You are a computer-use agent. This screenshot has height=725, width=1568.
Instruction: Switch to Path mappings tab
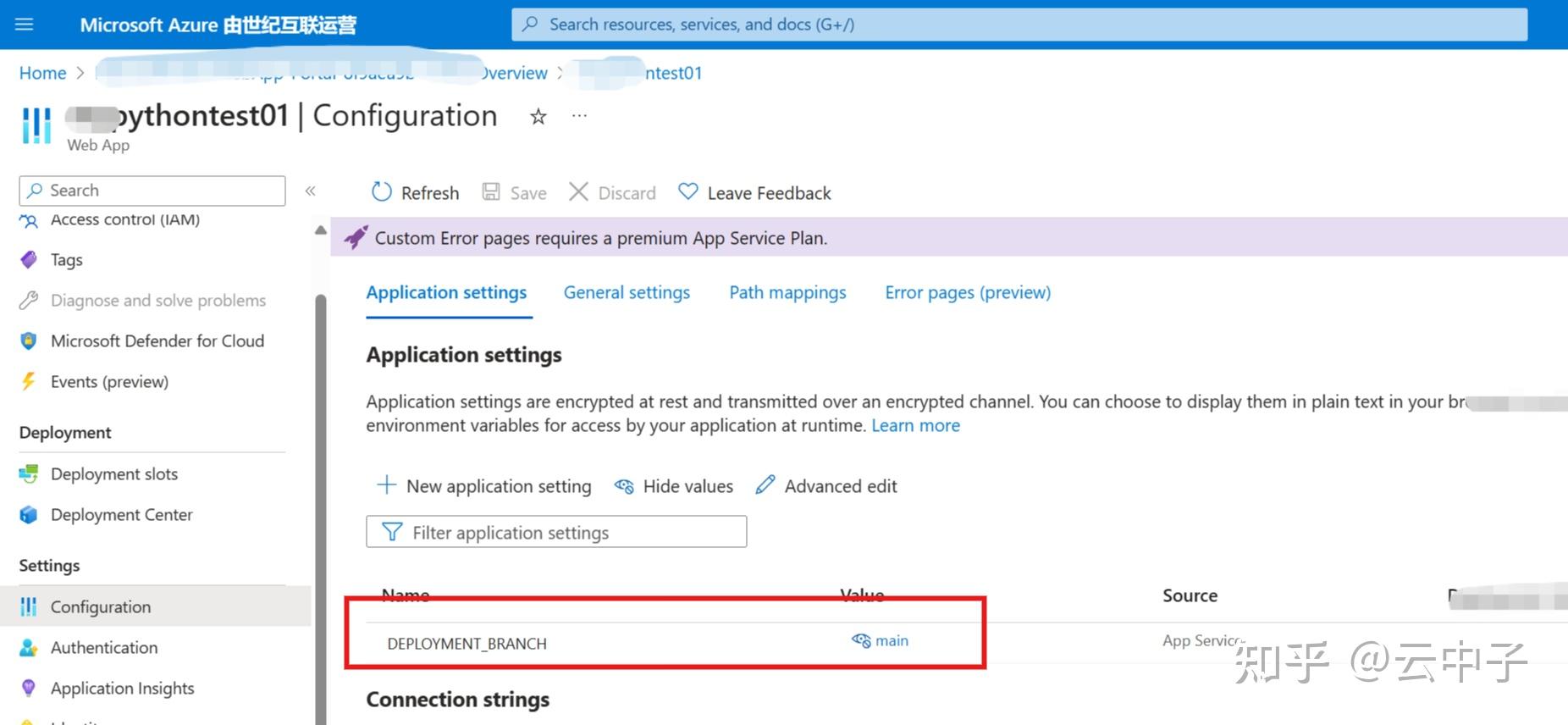pos(787,293)
